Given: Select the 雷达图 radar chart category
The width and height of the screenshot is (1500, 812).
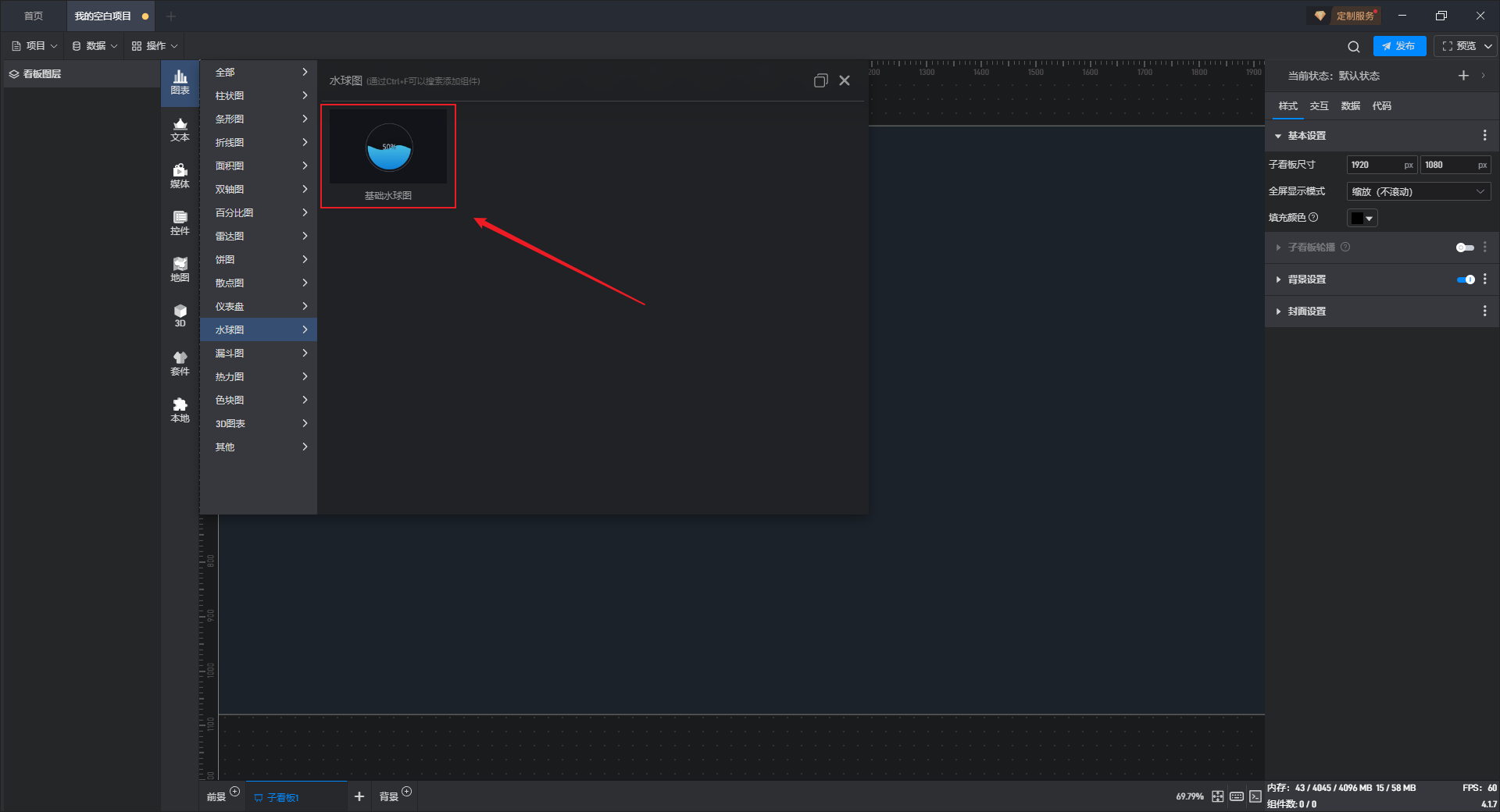Looking at the screenshot, I should click(259, 236).
